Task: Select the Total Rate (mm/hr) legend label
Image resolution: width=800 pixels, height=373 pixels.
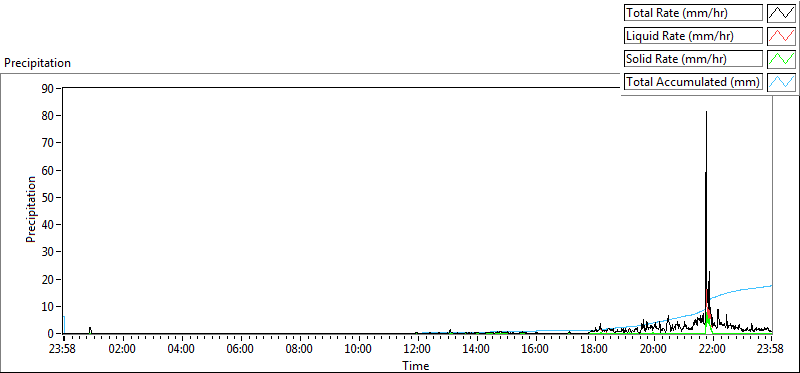Action: tap(693, 13)
